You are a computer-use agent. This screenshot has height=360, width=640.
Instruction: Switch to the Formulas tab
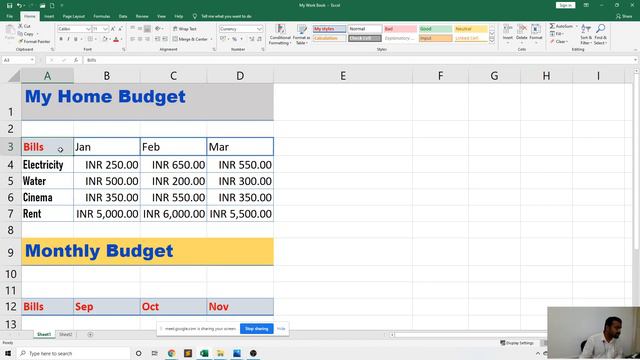point(102,16)
